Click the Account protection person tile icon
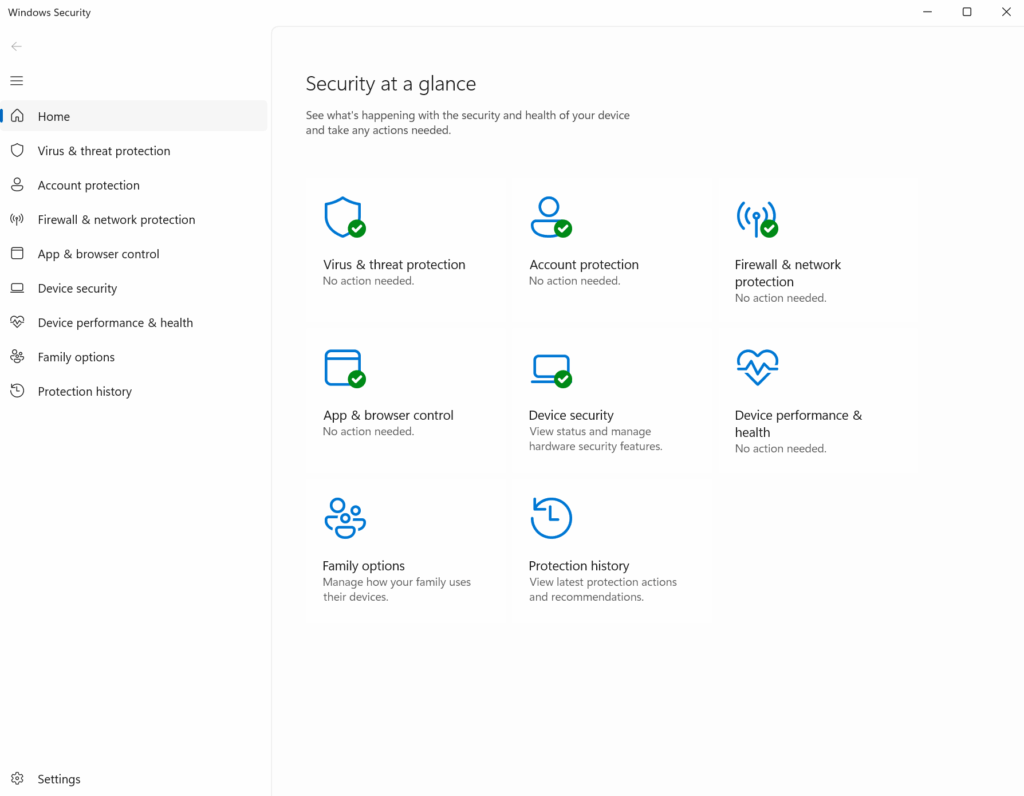The width and height of the screenshot is (1024, 796). (549, 217)
